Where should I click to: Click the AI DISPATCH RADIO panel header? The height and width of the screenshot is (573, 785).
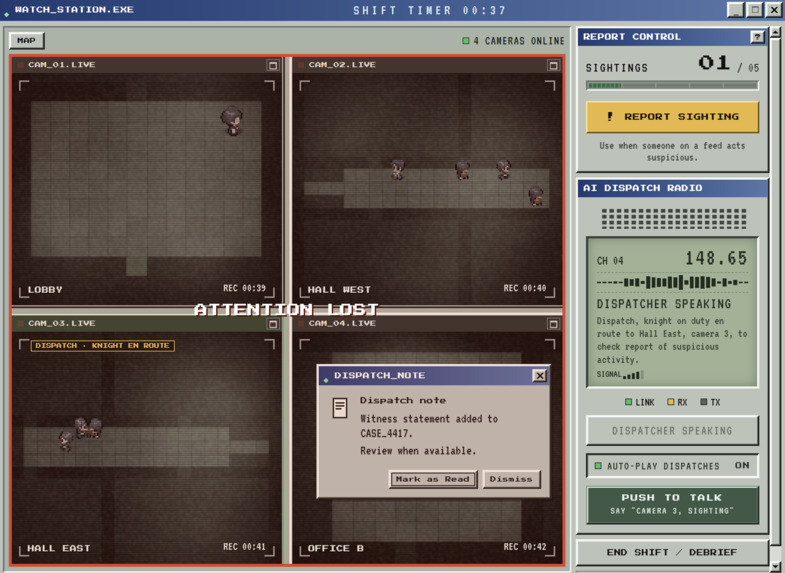point(672,188)
